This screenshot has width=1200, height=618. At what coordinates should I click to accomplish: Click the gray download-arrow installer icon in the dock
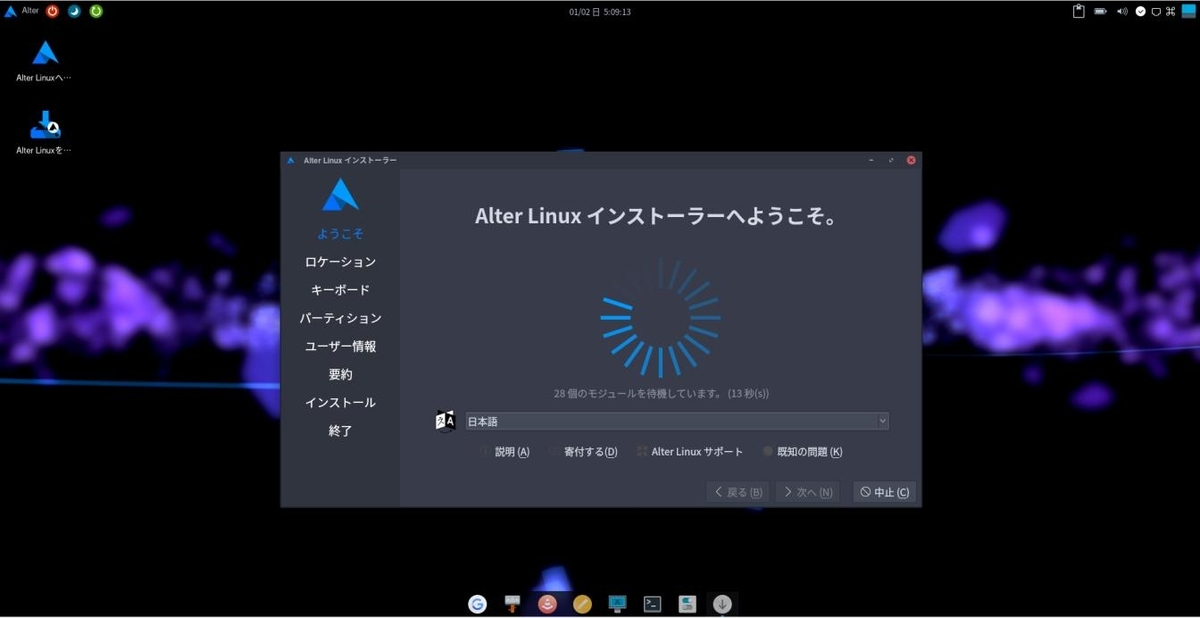point(722,604)
